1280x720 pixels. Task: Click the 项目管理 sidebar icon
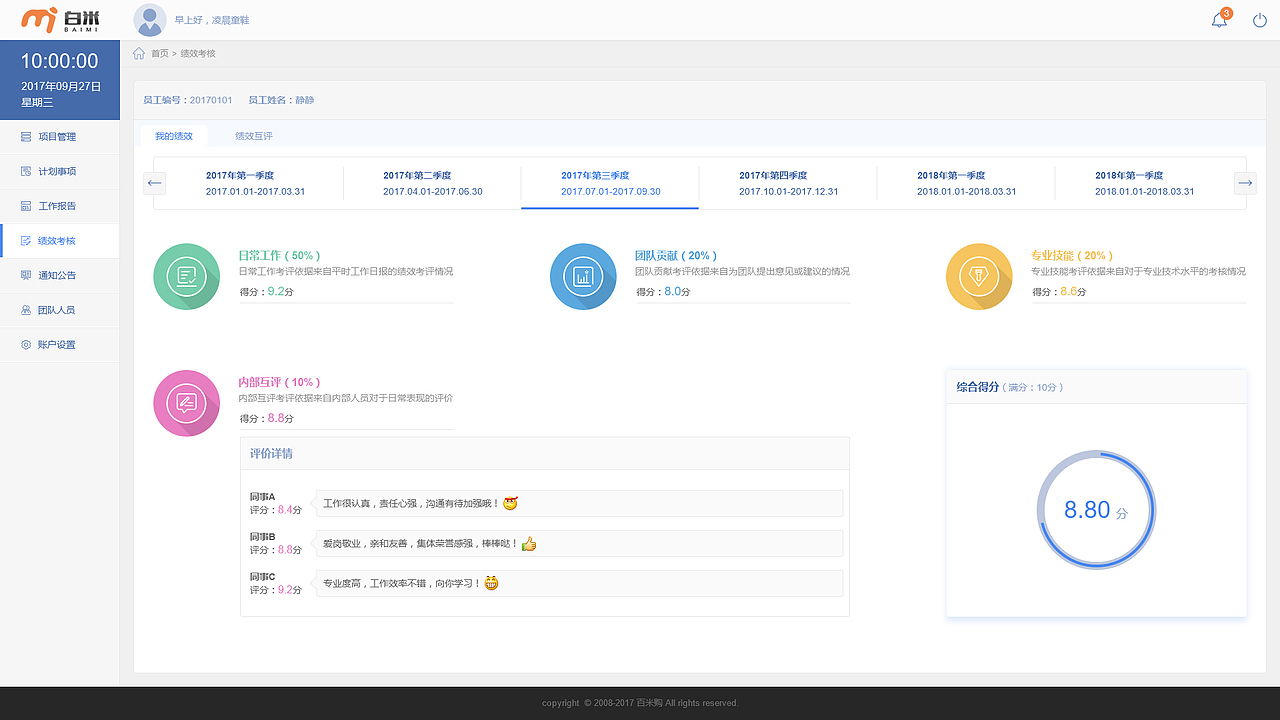pos(26,137)
